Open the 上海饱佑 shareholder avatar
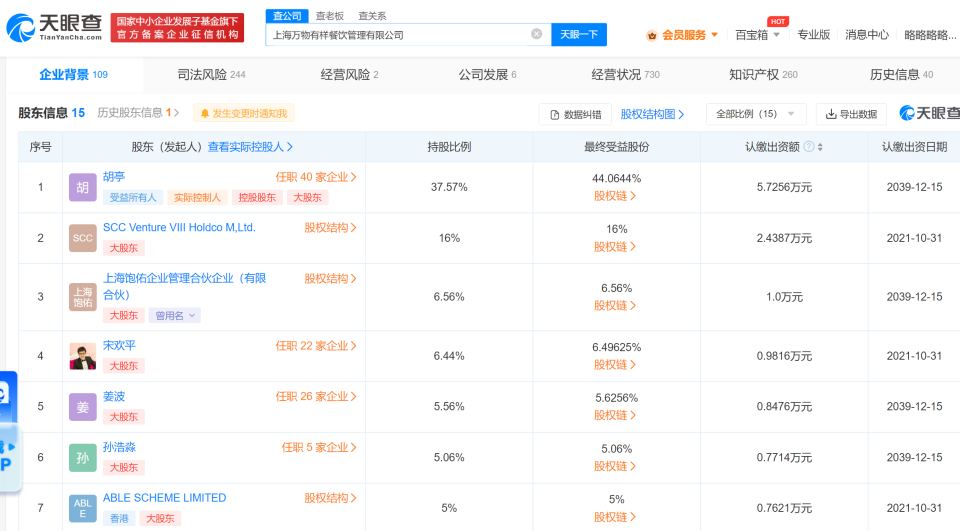Viewport: 960px width, 531px height. pyautogui.click(x=83, y=297)
